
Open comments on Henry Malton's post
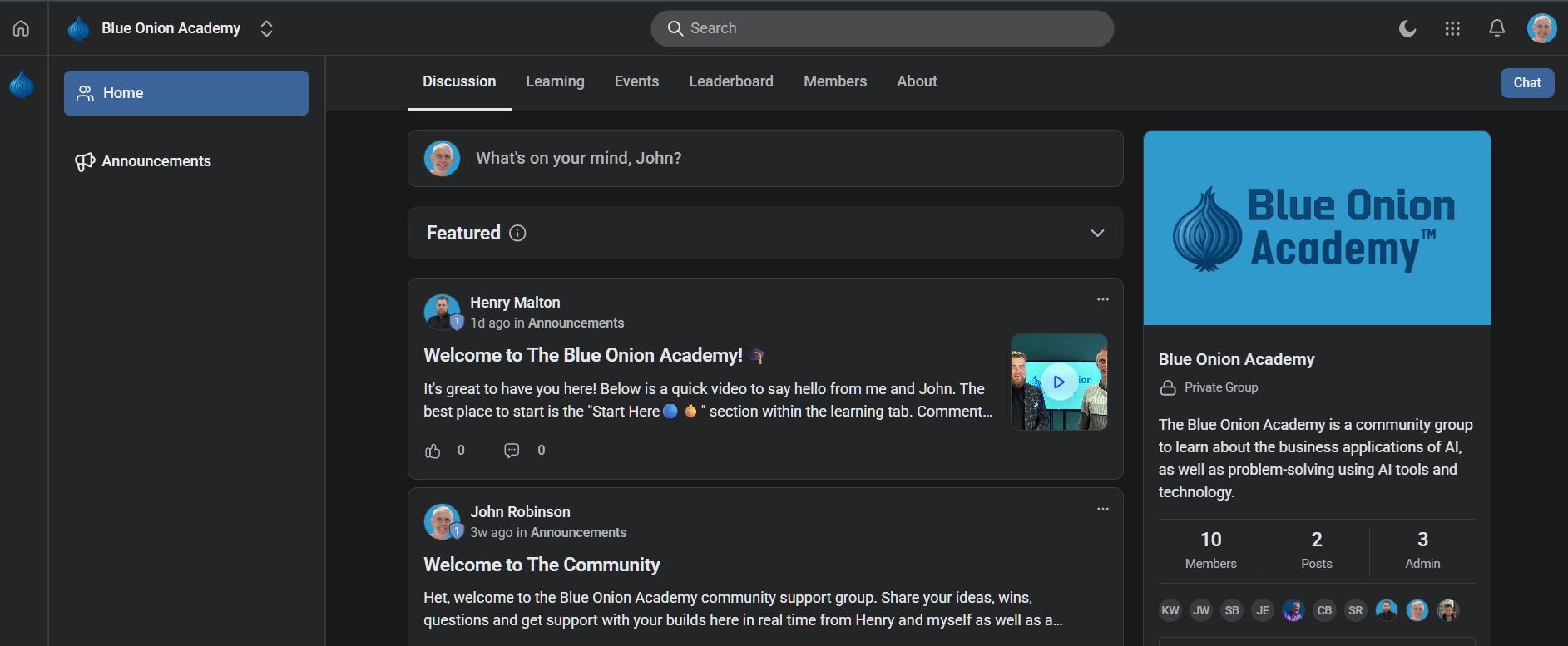tap(512, 451)
